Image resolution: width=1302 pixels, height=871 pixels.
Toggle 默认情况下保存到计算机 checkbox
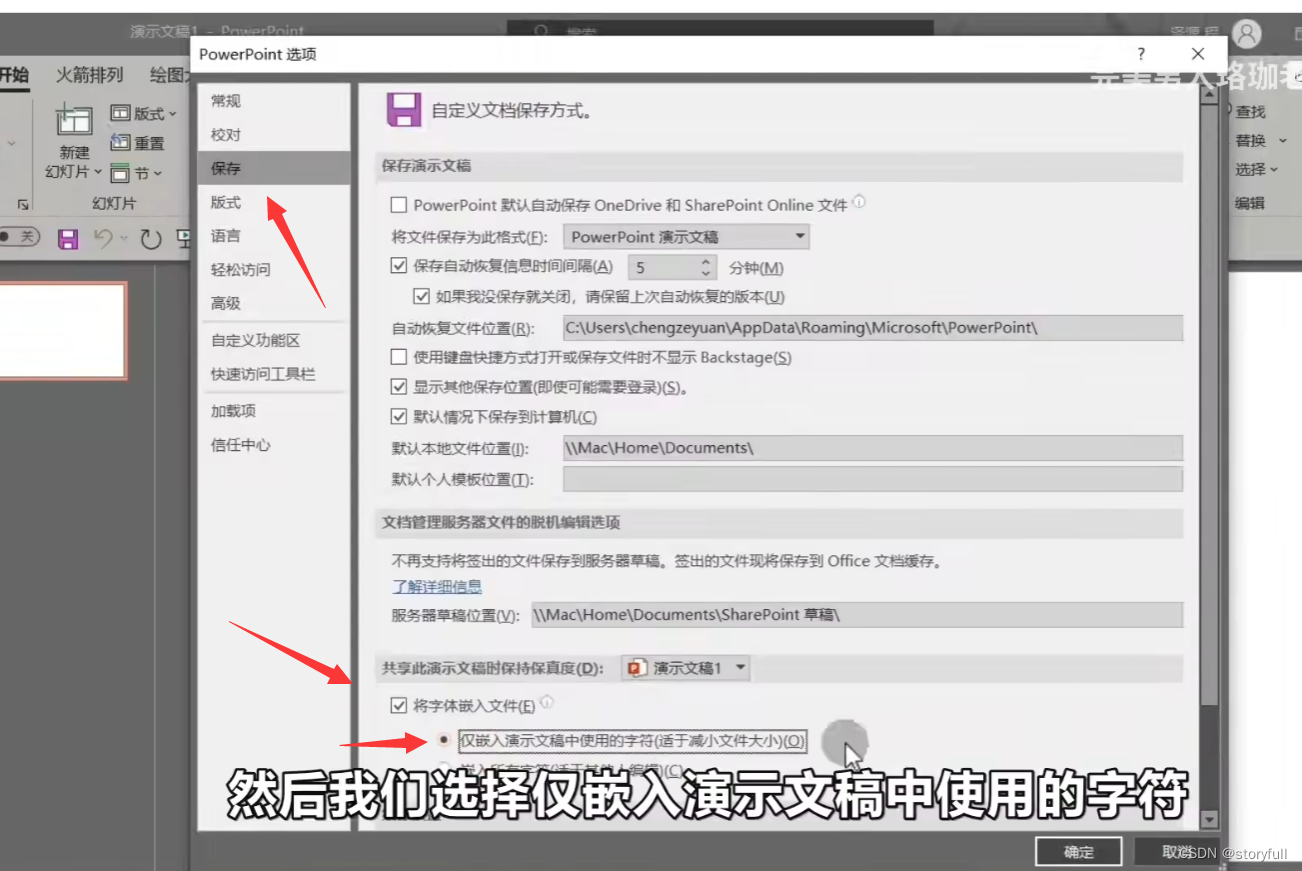(399, 417)
